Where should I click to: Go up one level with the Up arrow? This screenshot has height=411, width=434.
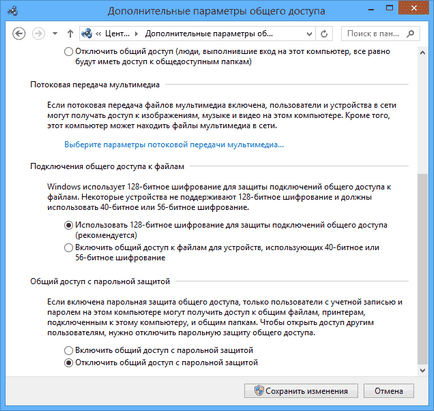click(x=70, y=34)
